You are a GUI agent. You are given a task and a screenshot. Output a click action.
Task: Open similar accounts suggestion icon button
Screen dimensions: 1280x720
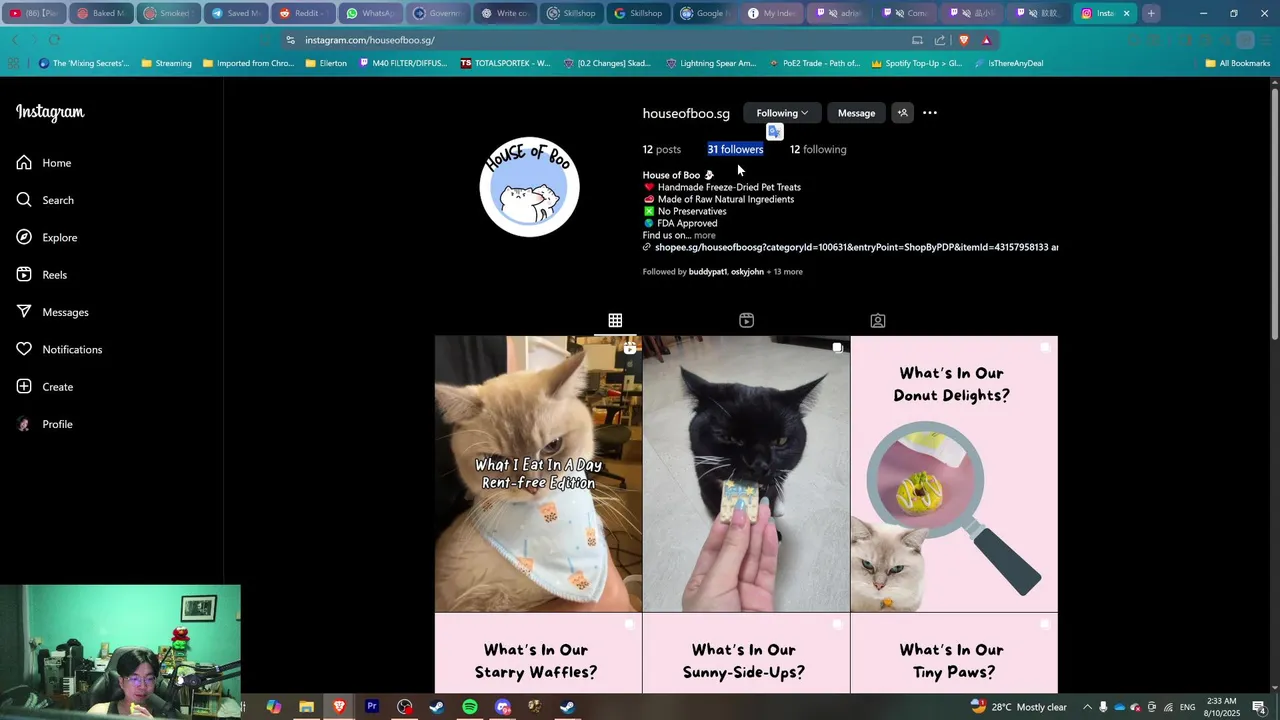pyautogui.click(x=902, y=113)
